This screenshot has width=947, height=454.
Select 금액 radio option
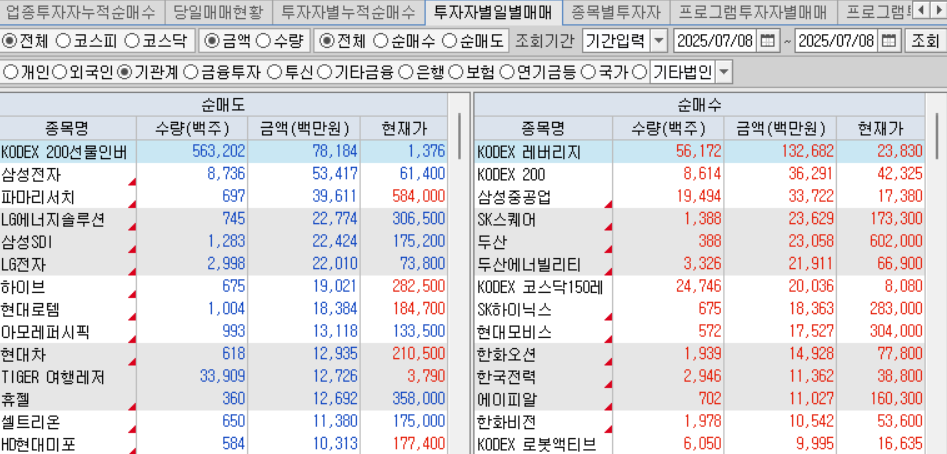211,41
